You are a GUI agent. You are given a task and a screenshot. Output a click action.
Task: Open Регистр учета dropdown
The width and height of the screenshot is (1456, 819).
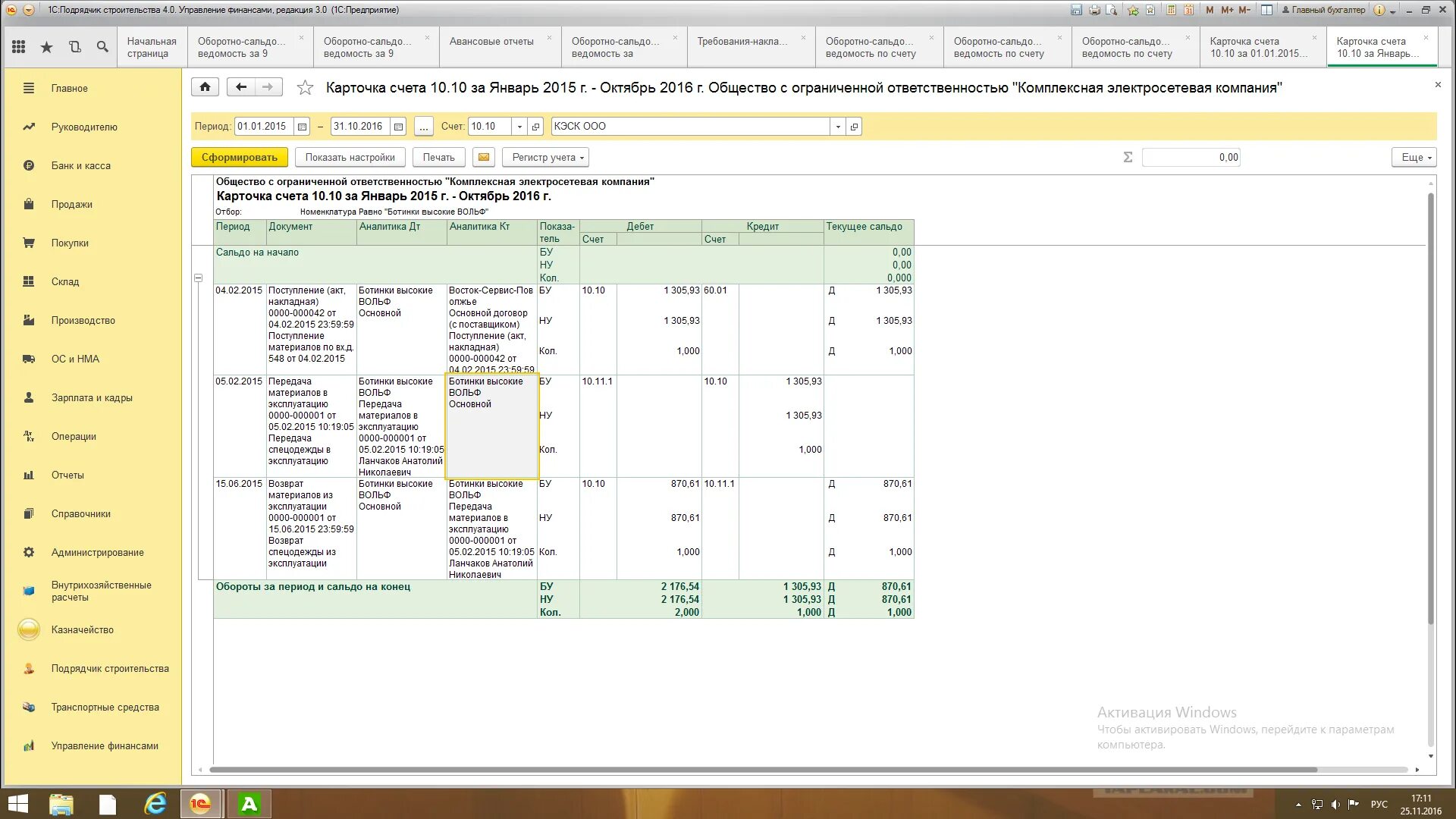click(545, 157)
